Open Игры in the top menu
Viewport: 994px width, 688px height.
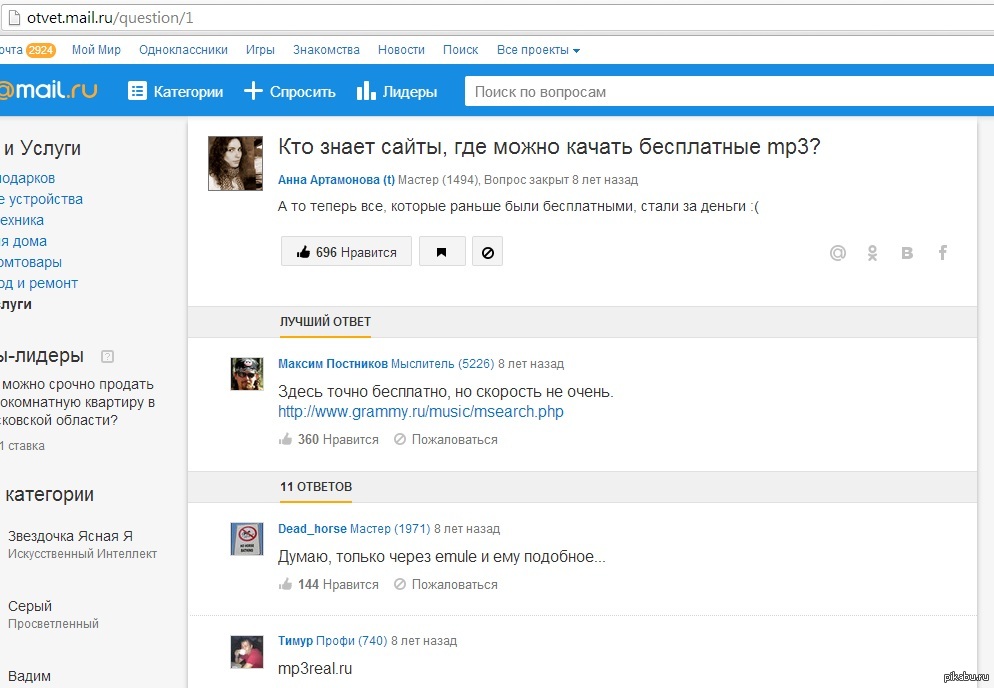[261, 49]
